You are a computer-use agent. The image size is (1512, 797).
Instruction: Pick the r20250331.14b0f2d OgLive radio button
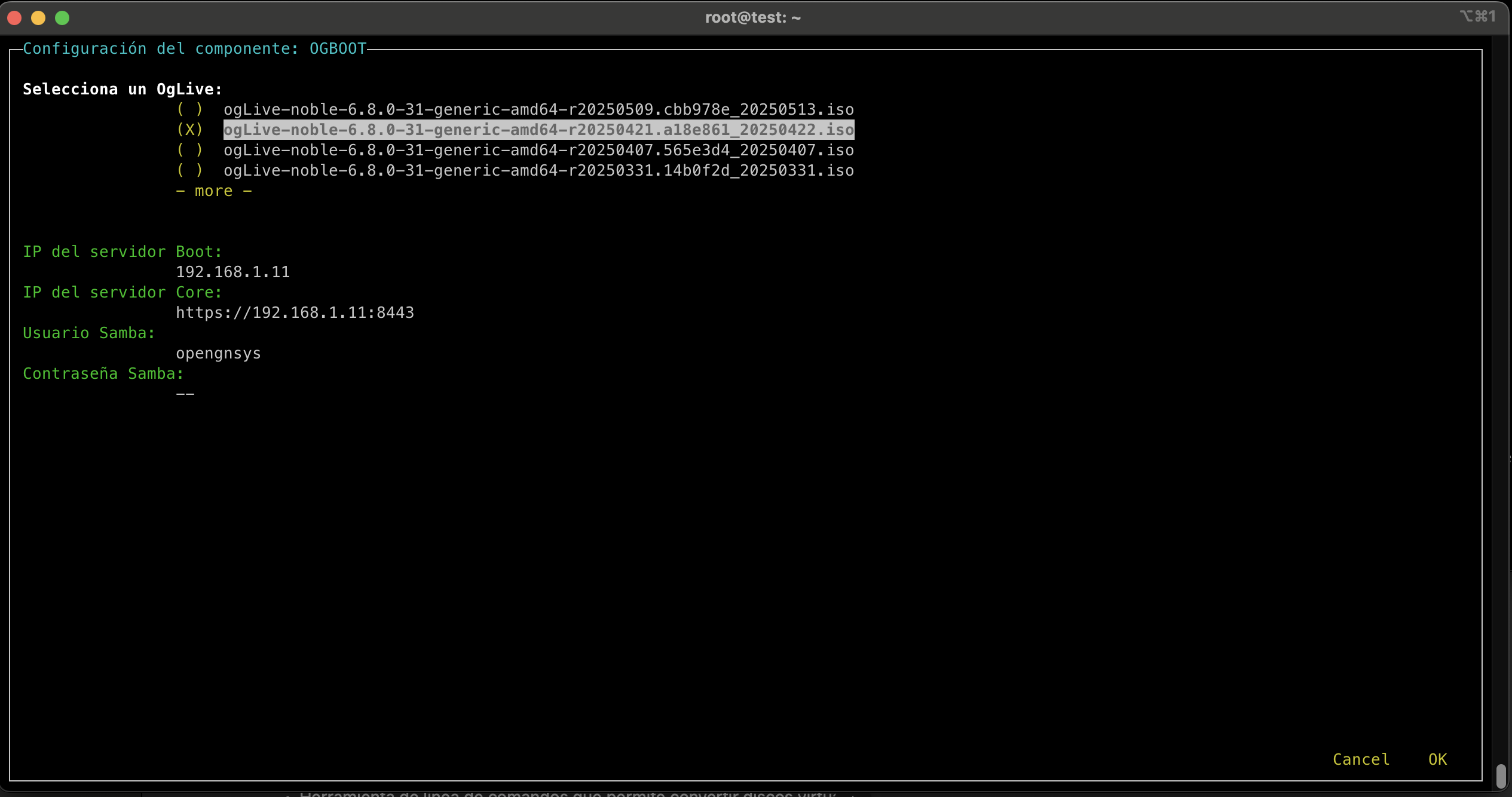point(190,170)
